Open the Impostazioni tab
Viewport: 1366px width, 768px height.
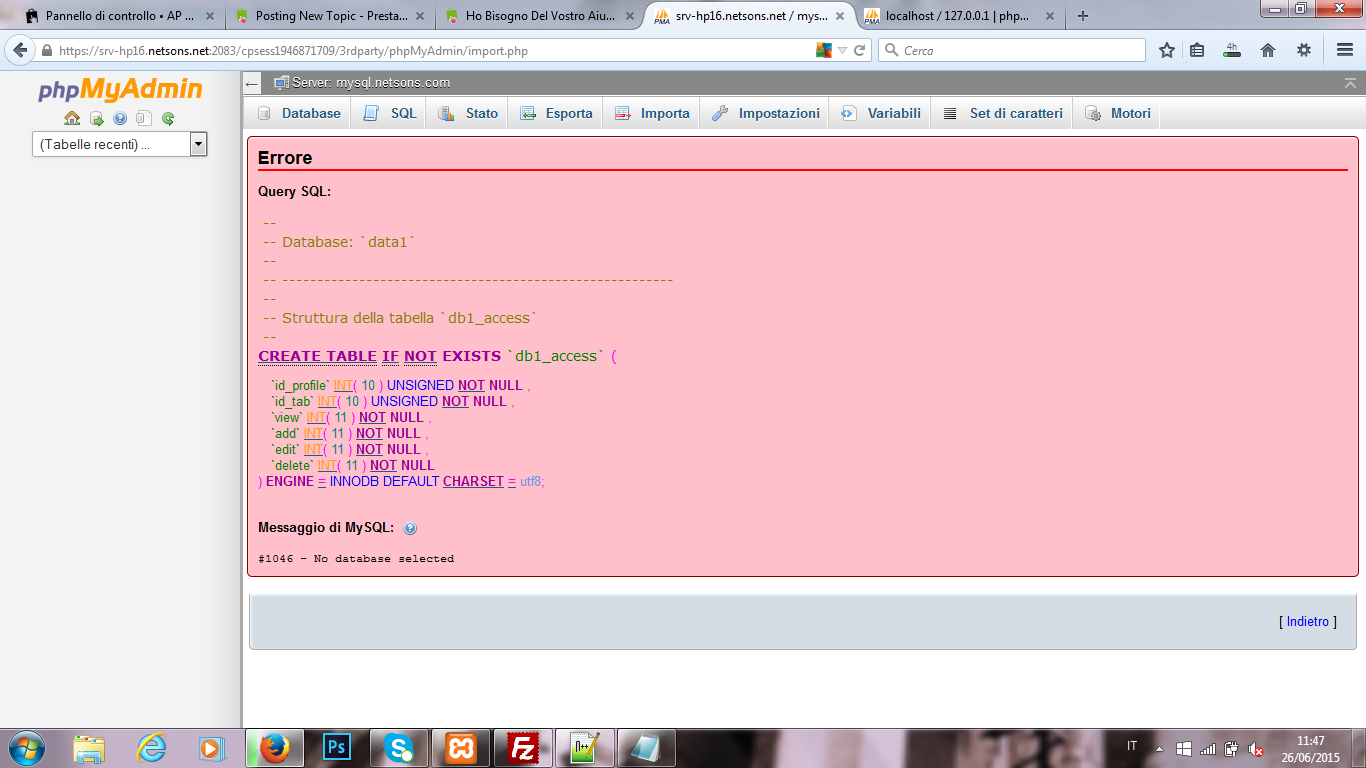[765, 114]
